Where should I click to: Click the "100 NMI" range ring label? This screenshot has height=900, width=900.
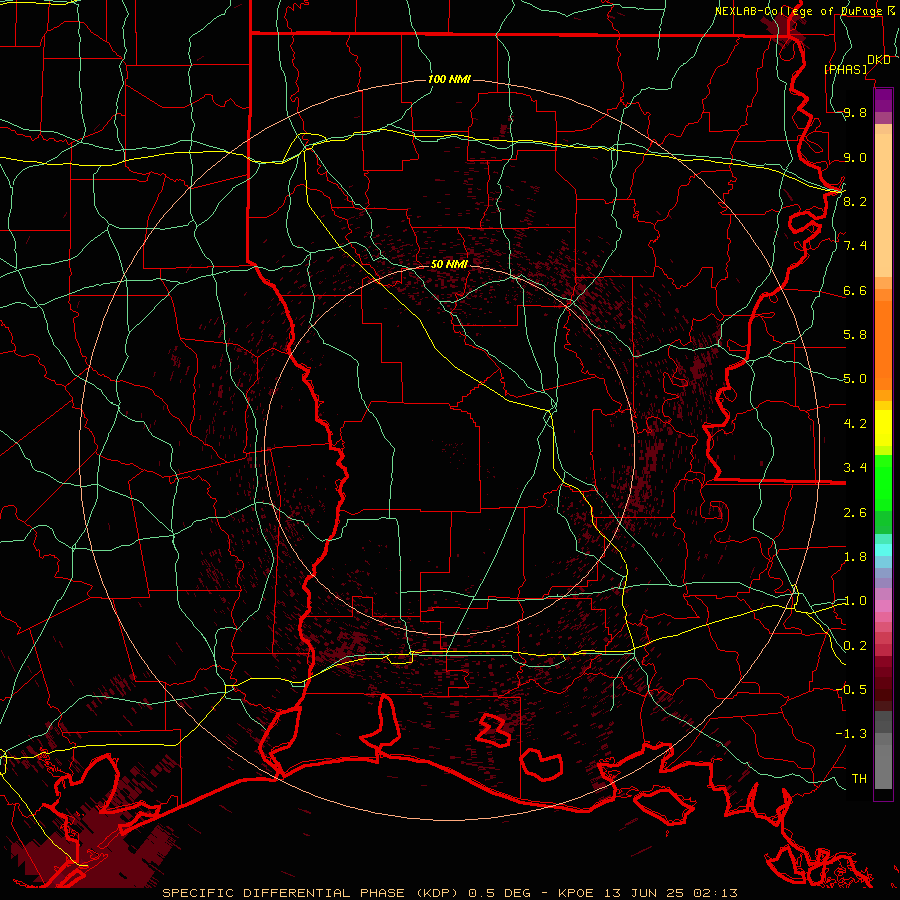(x=449, y=79)
